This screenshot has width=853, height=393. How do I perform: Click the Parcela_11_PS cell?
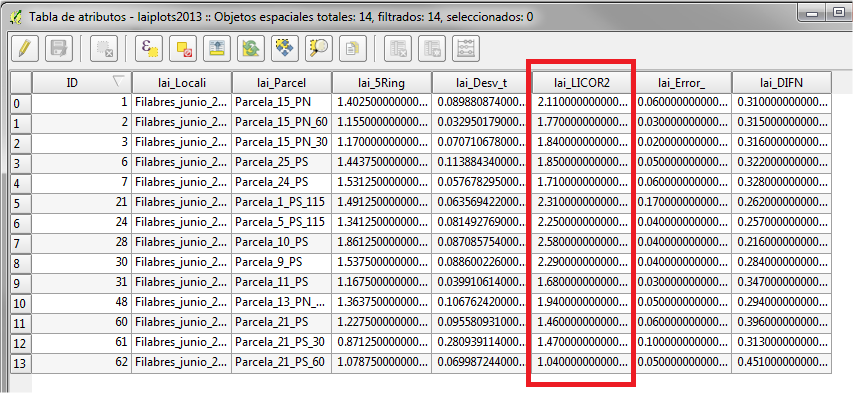(282, 282)
